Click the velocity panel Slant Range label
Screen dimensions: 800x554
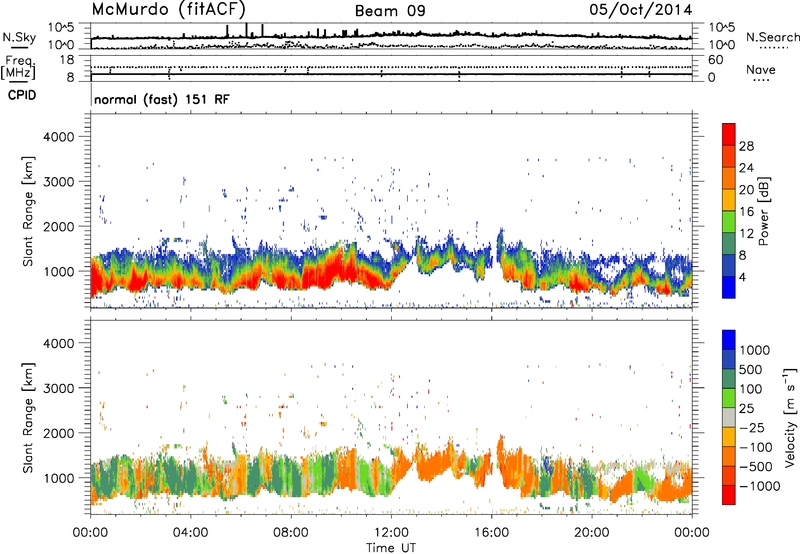(28, 417)
